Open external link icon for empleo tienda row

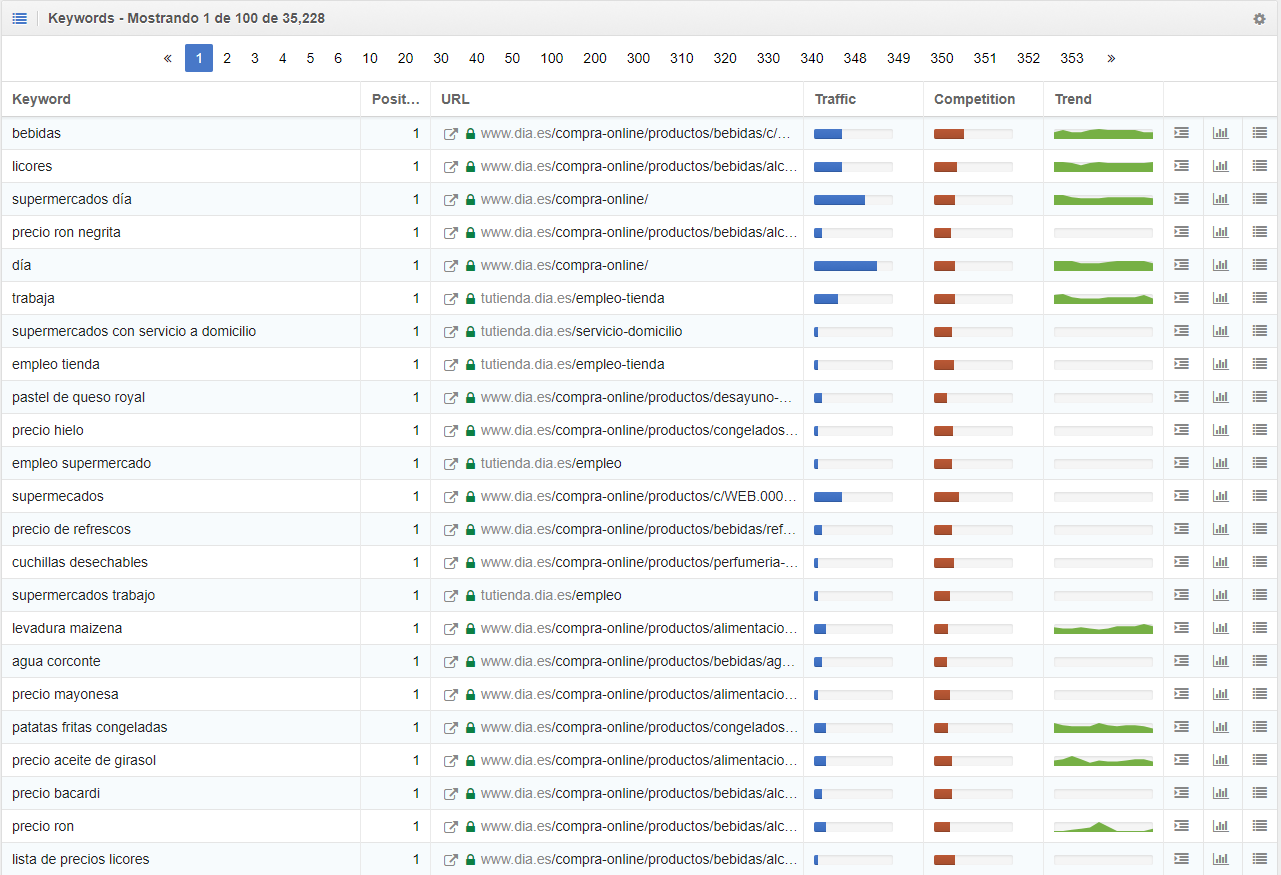tap(451, 365)
